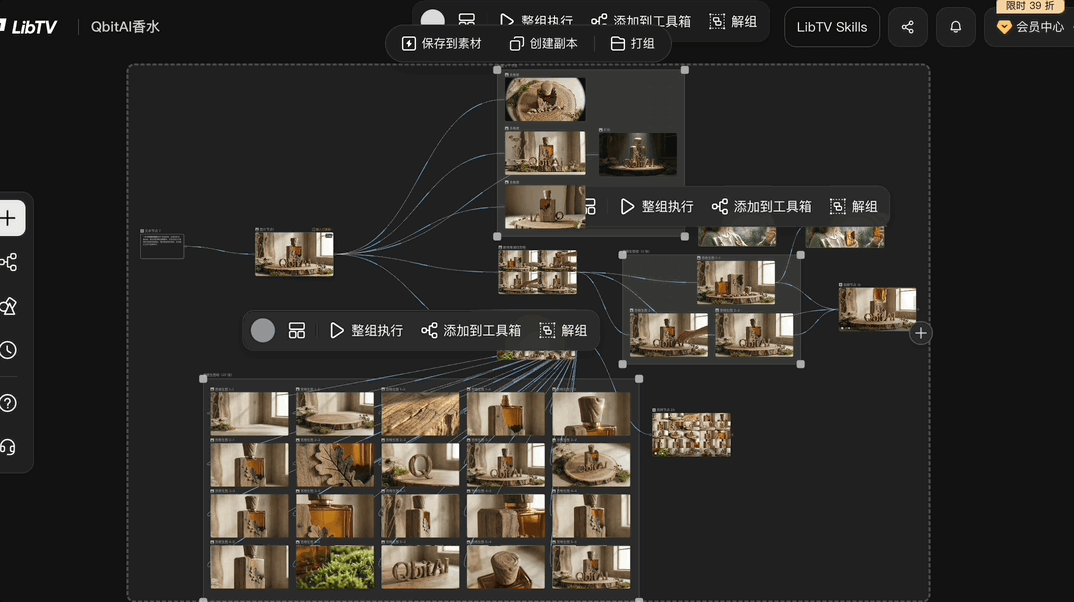Click 打组 to group the selected nodes
The height and width of the screenshot is (602, 1074).
click(632, 44)
